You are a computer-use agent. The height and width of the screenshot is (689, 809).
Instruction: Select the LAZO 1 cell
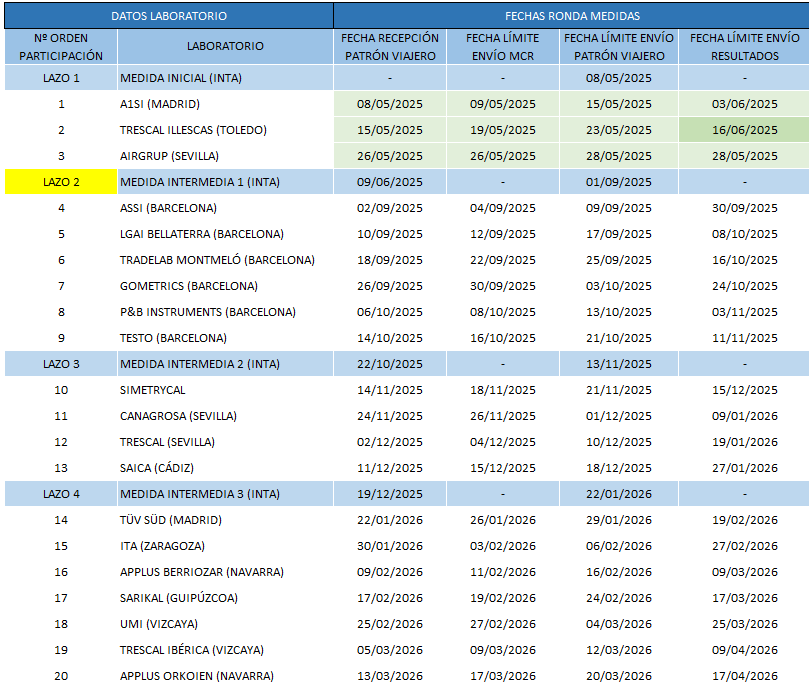point(61,78)
